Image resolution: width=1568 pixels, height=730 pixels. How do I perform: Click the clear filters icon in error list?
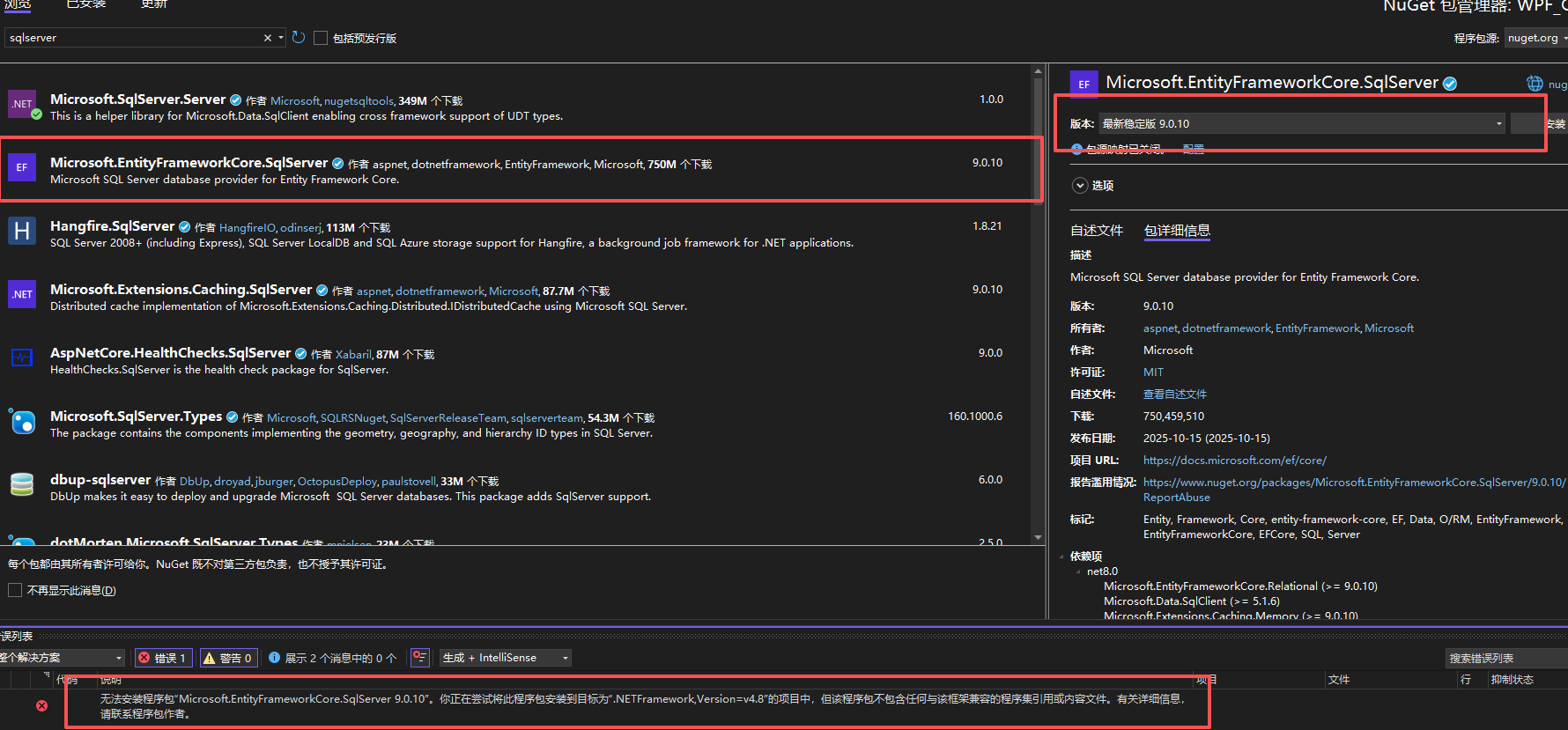[420, 658]
